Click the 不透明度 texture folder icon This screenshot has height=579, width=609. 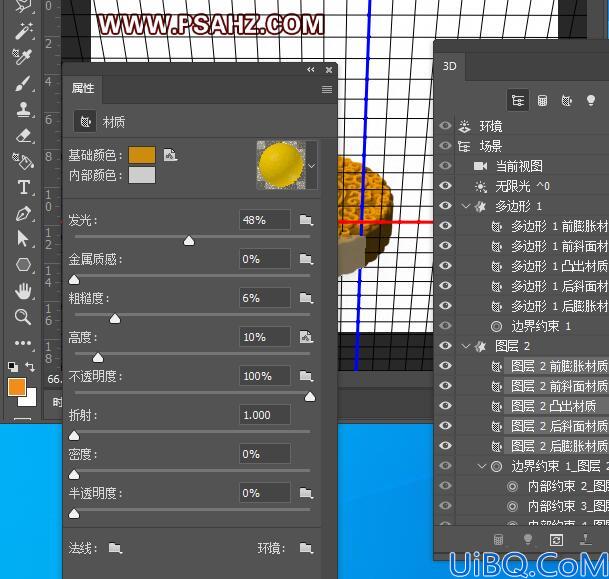(x=306, y=376)
